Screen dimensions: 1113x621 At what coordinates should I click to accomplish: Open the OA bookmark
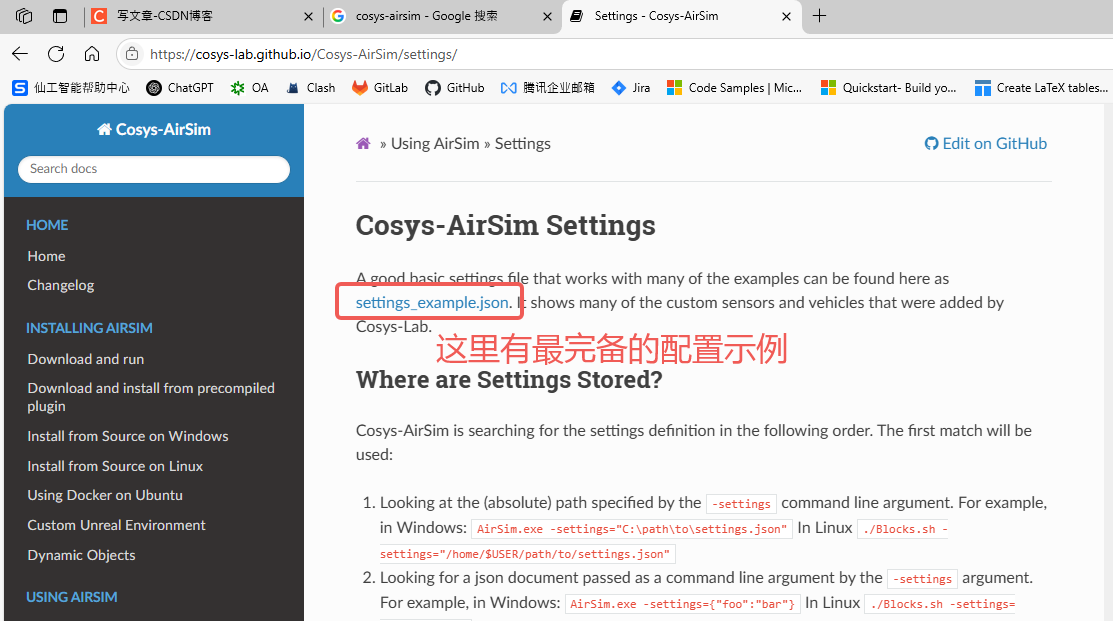click(x=250, y=88)
